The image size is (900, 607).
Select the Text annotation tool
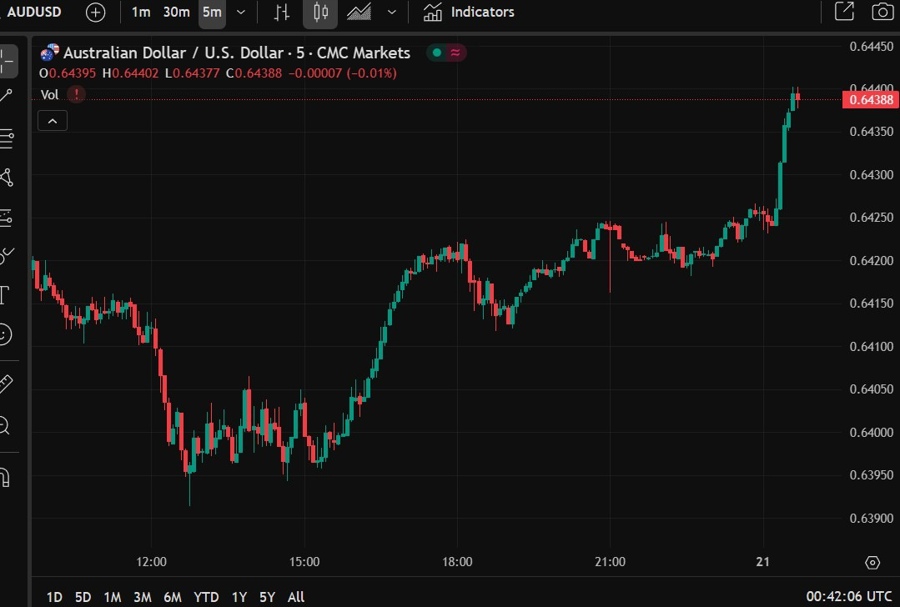5,295
